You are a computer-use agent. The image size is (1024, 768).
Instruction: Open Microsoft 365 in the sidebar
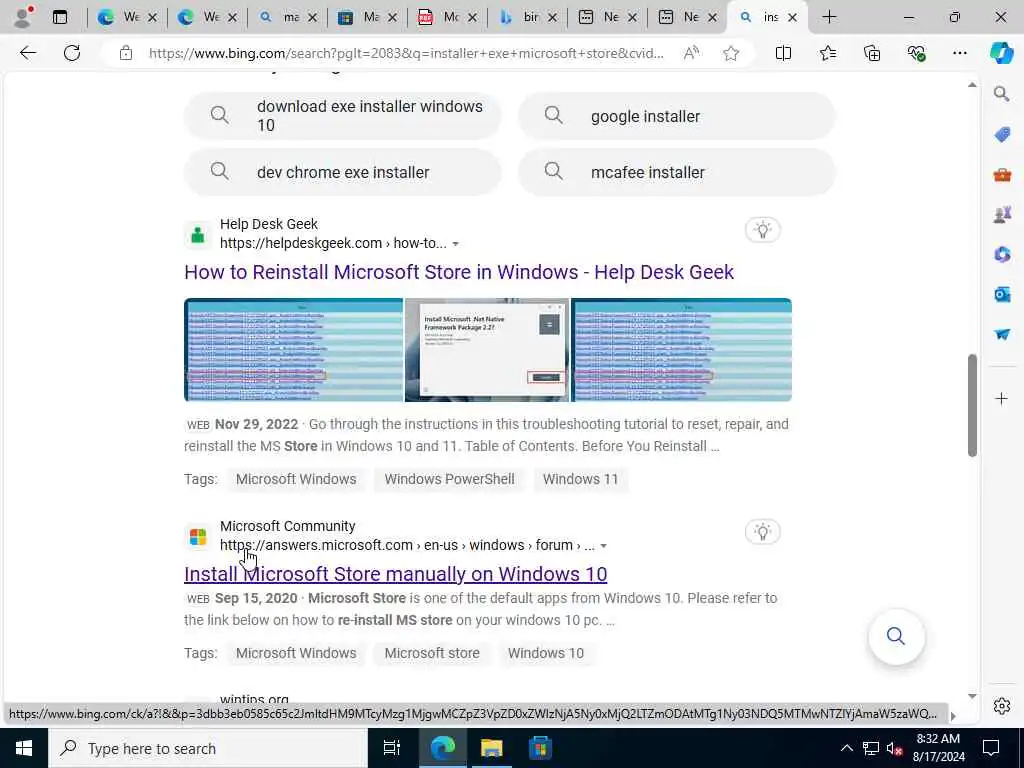1002,254
